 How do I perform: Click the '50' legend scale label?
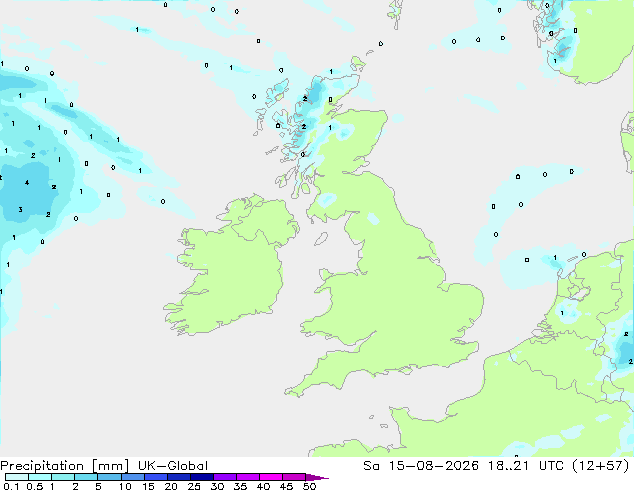[309, 486]
